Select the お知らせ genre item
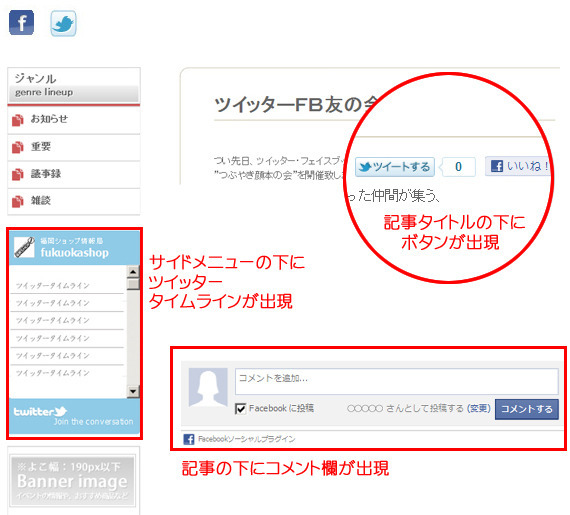570x515 pixels. 74,120
